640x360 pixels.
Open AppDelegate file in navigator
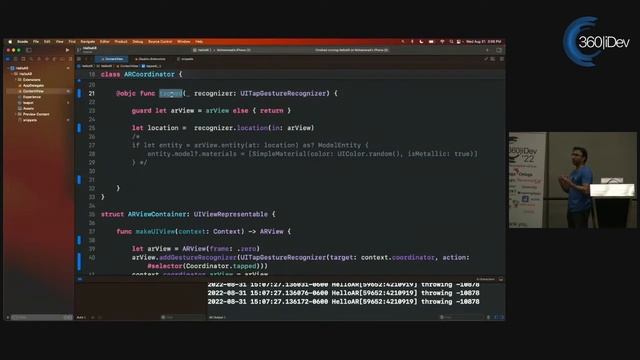click(x=33, y=86)
